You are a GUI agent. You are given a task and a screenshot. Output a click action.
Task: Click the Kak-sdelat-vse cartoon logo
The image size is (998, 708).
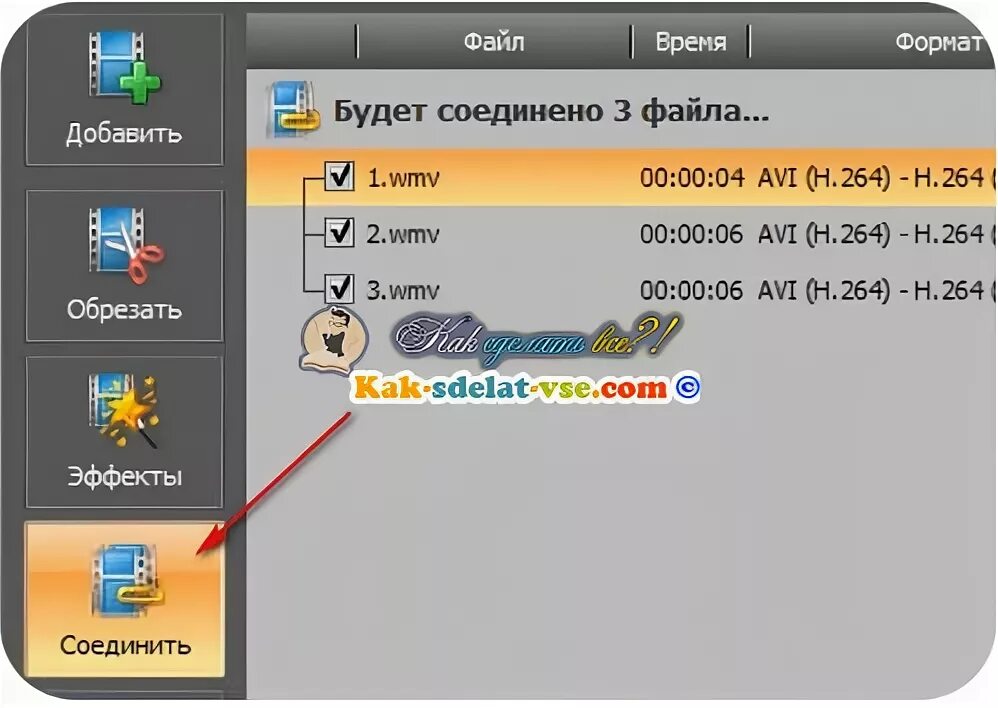click(x=334, y=339)
